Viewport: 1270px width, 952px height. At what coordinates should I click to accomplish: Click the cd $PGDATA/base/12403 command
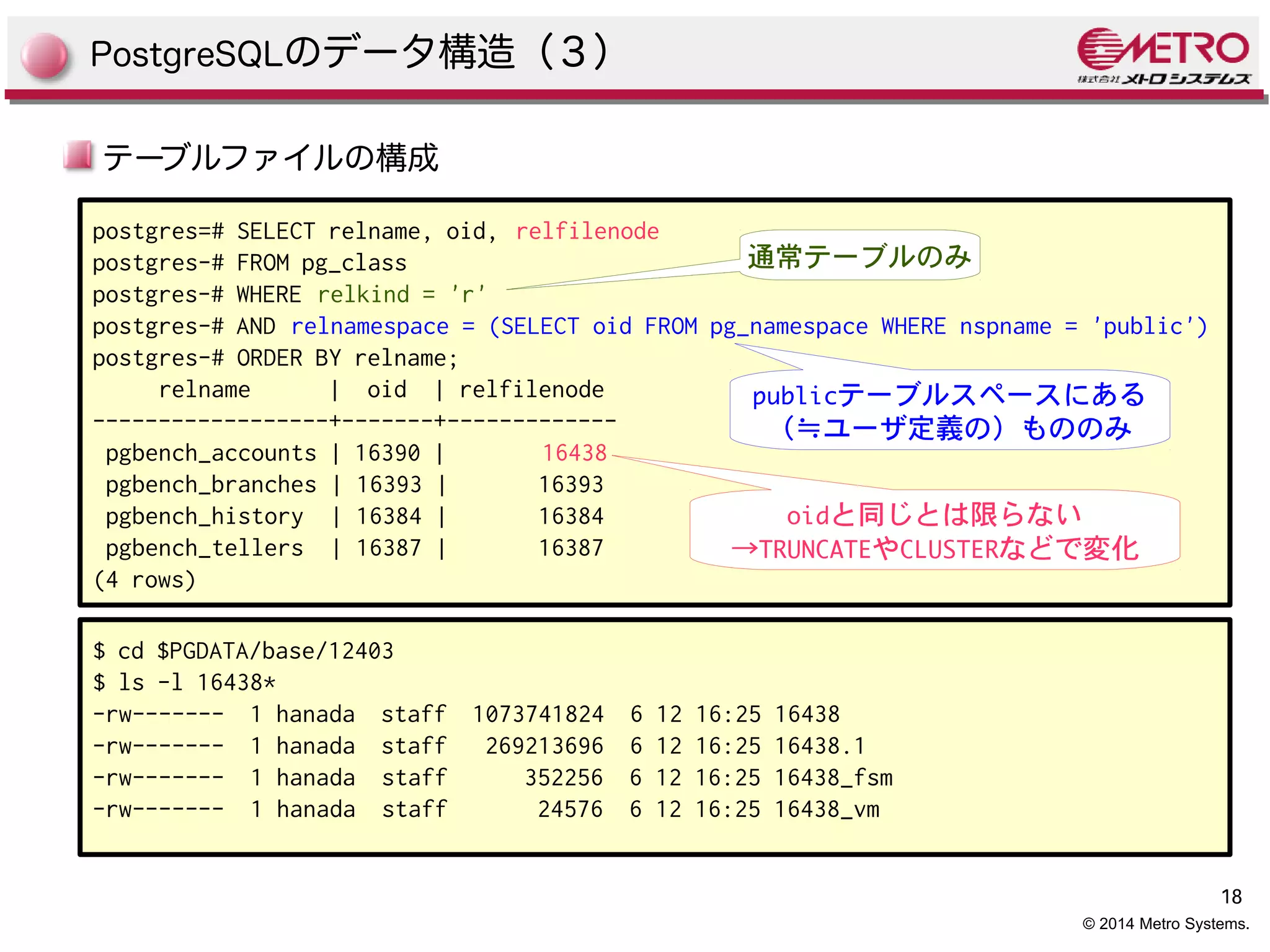coord(255,651)
